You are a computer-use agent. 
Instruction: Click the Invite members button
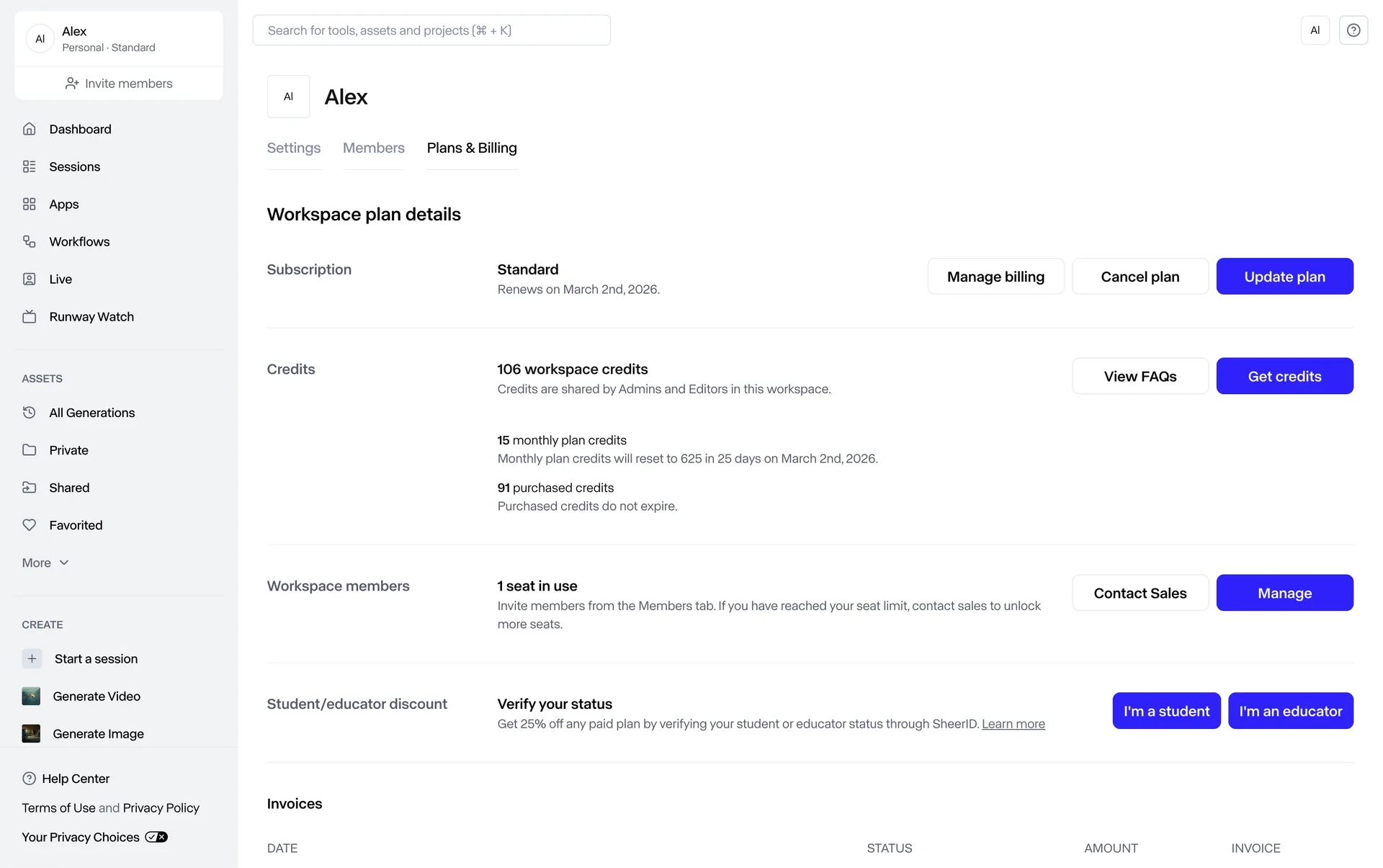119,84
